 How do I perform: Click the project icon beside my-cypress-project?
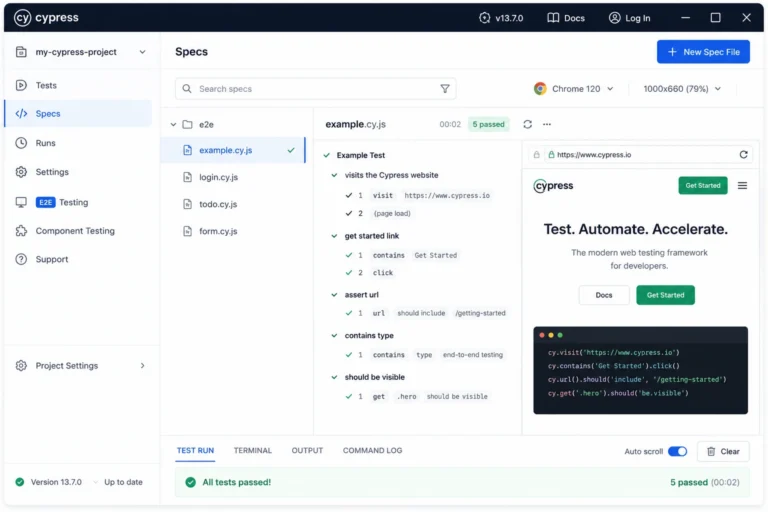click(21, 52)
